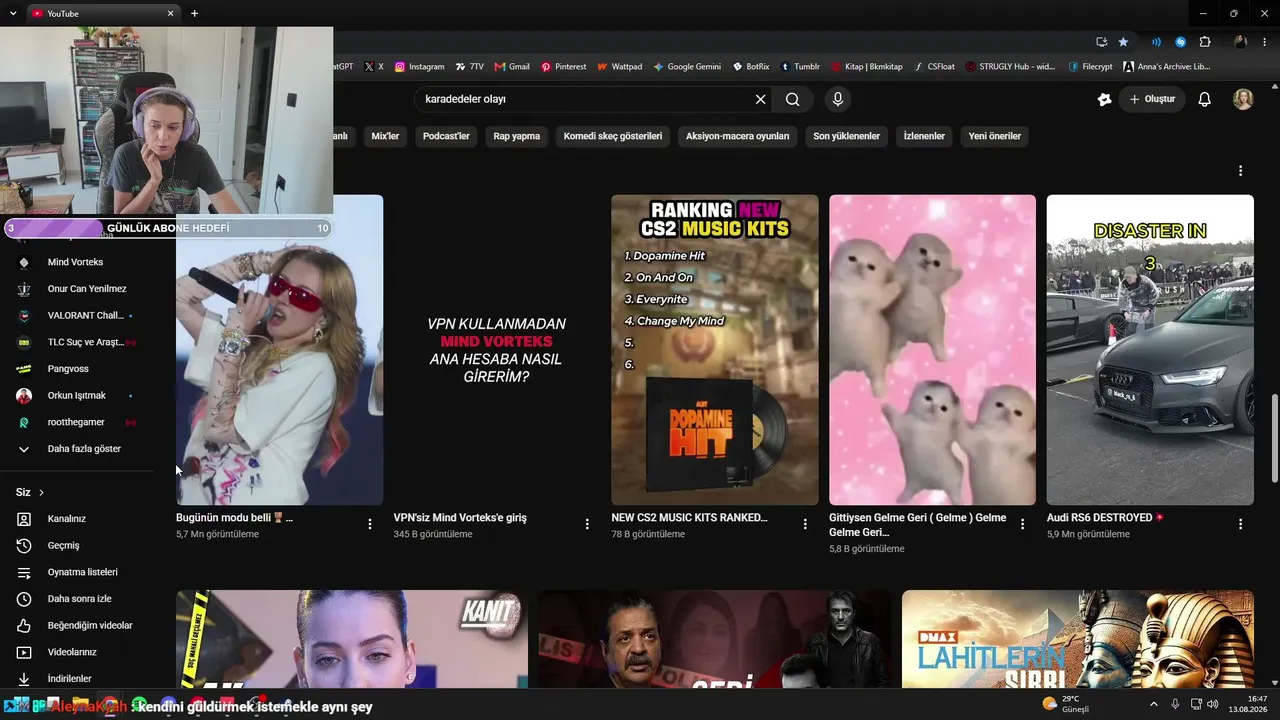The width and height of the screenshot is (1280, 720).
Task: Open the Wattpad bookmark
Action: coord(619,67)
